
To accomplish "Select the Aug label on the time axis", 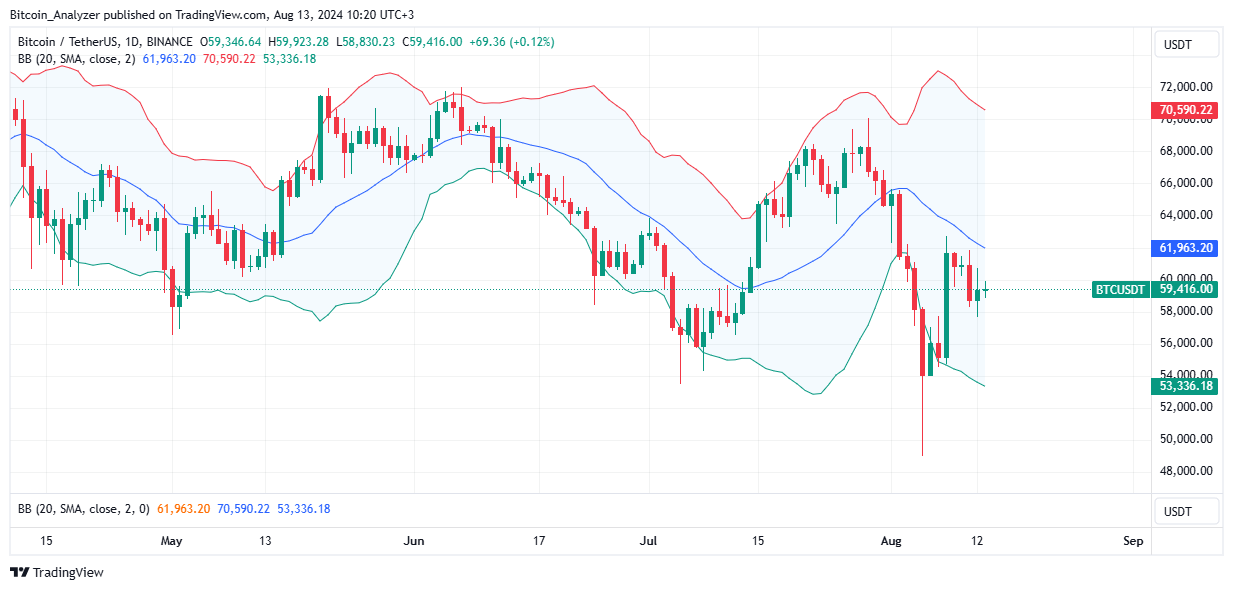I will tap(891, 540).
